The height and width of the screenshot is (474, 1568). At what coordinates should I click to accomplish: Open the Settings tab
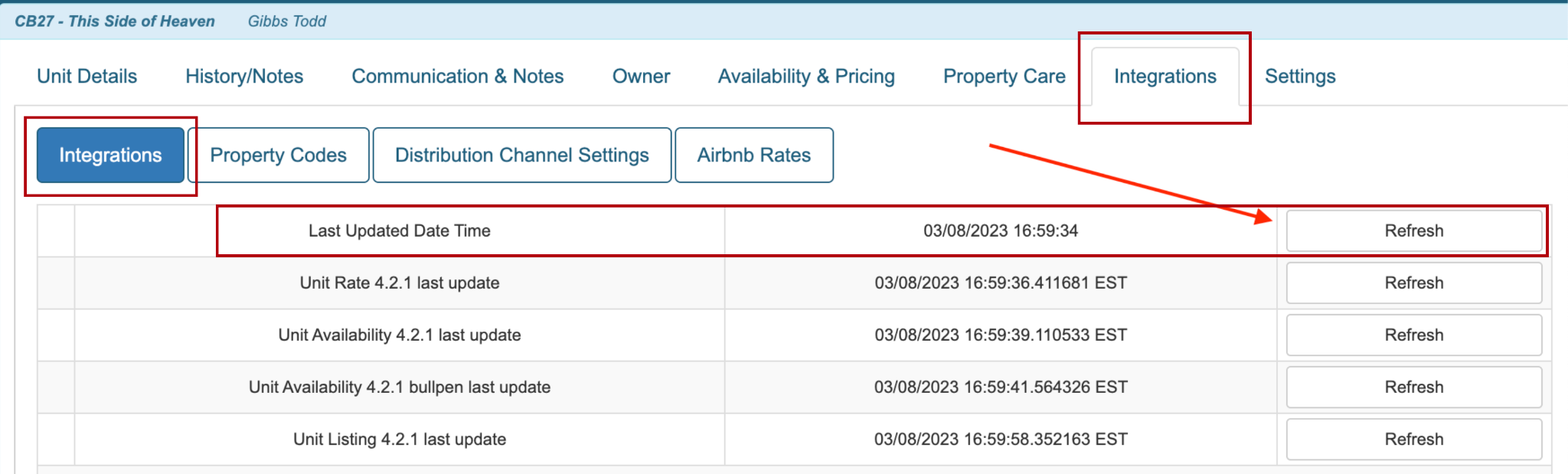[x=1300, y=77]
